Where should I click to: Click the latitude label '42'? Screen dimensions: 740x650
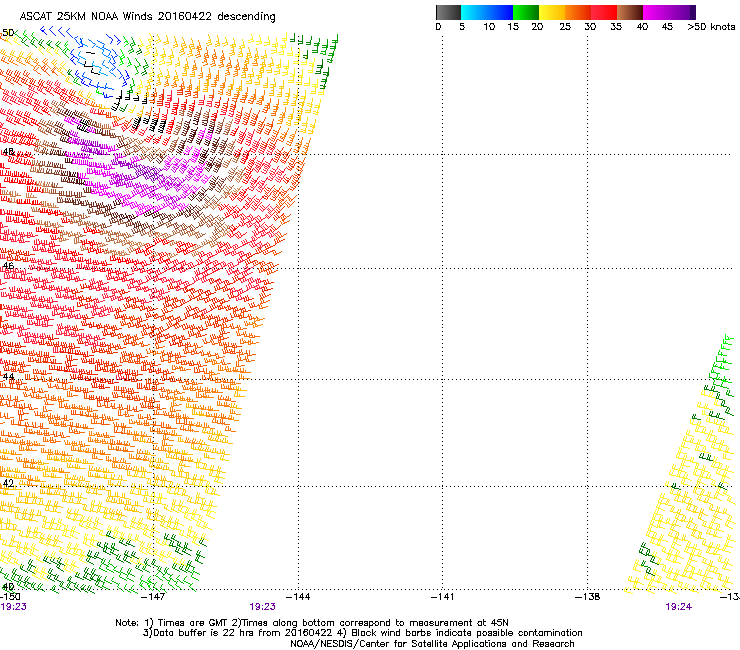8,483
